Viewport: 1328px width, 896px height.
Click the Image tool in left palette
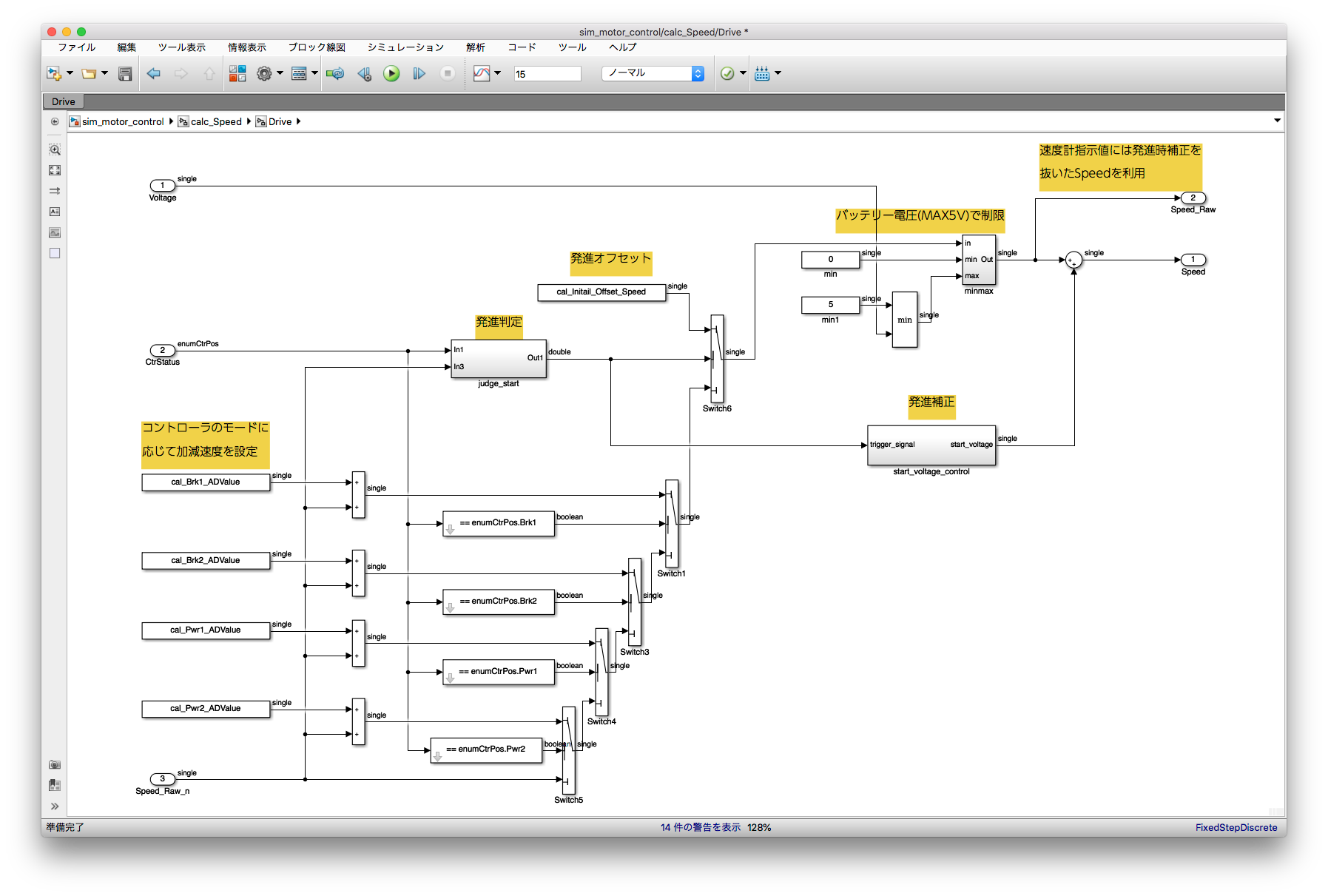point(55,232)
